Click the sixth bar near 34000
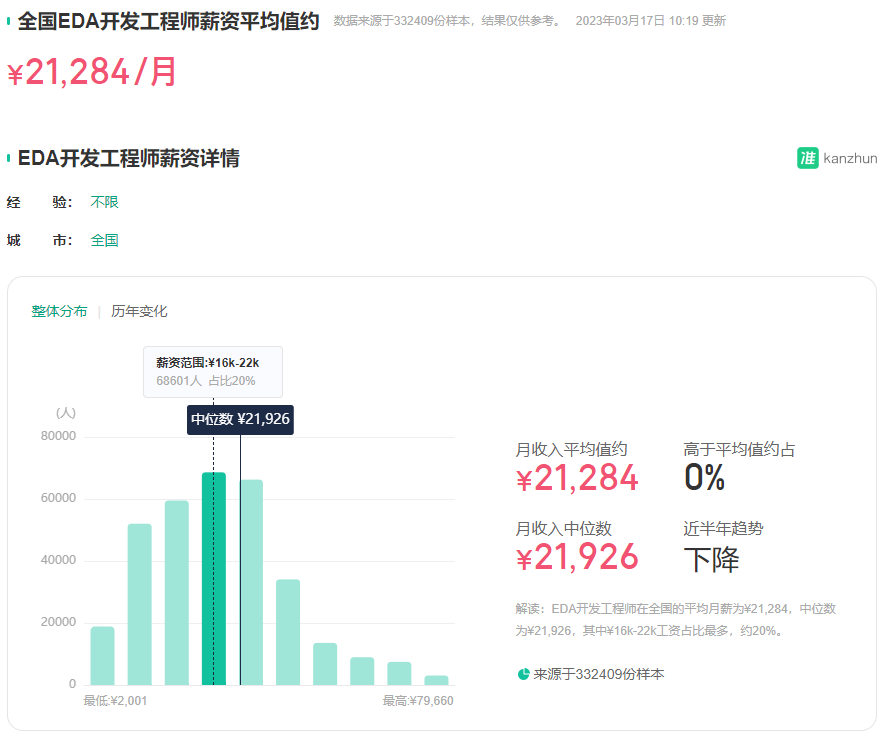Image resolution: width=892 pixels, height=736 pixels. point(288,632)
